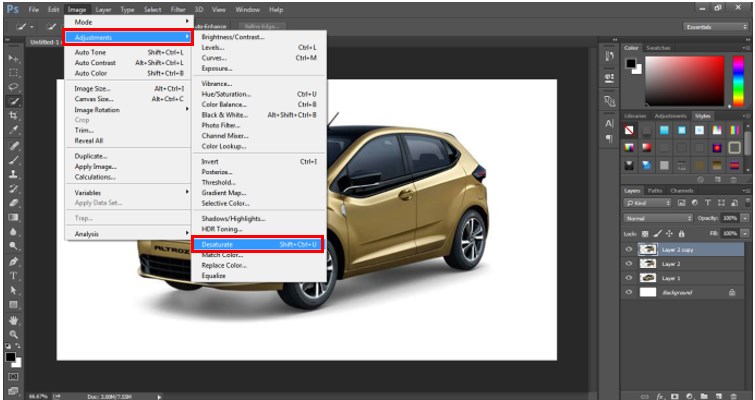Select the Eyedropper tool
Viewport: 755px width, 400px height.
click(x=13, y=130)
